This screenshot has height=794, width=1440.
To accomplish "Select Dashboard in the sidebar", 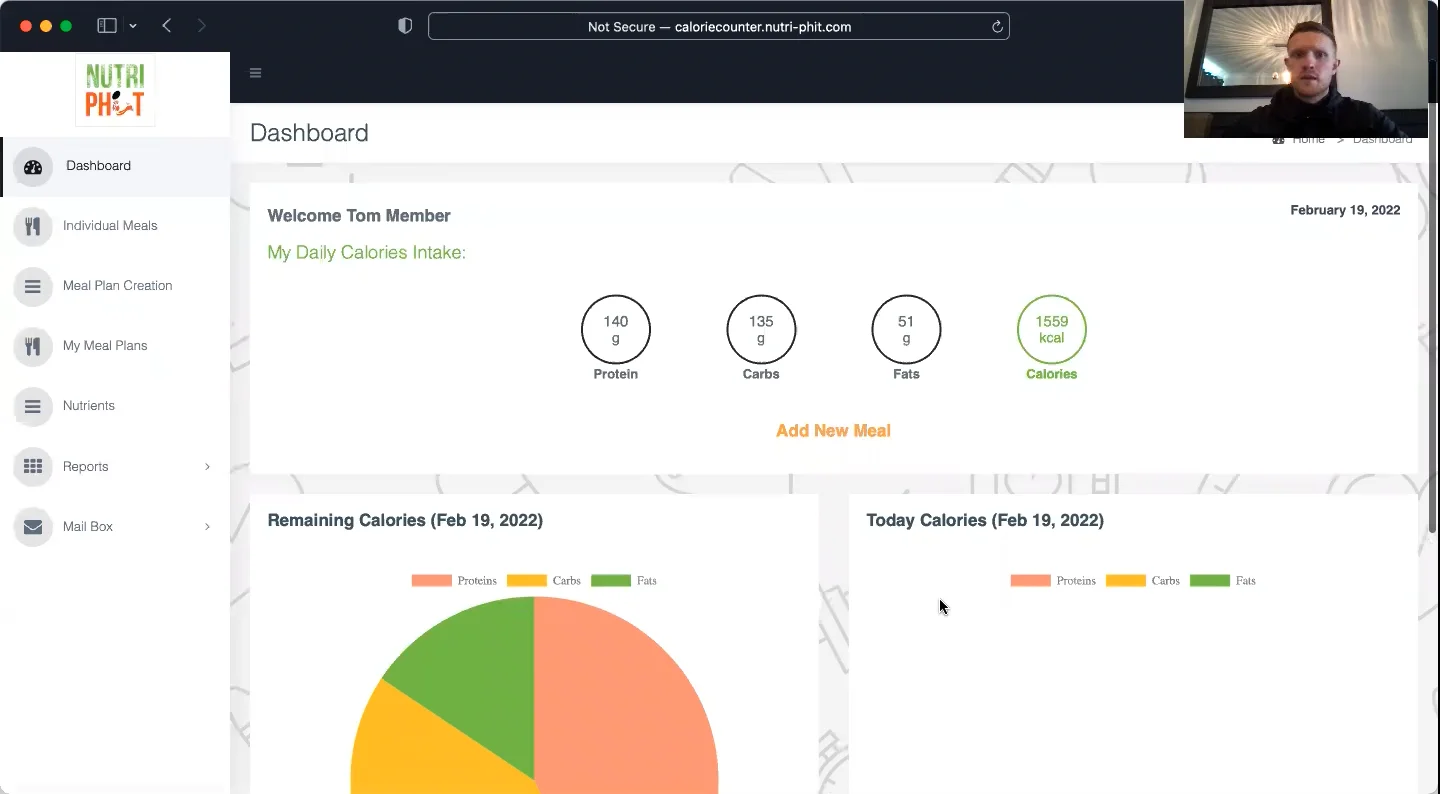I will (x=115, y=167).
